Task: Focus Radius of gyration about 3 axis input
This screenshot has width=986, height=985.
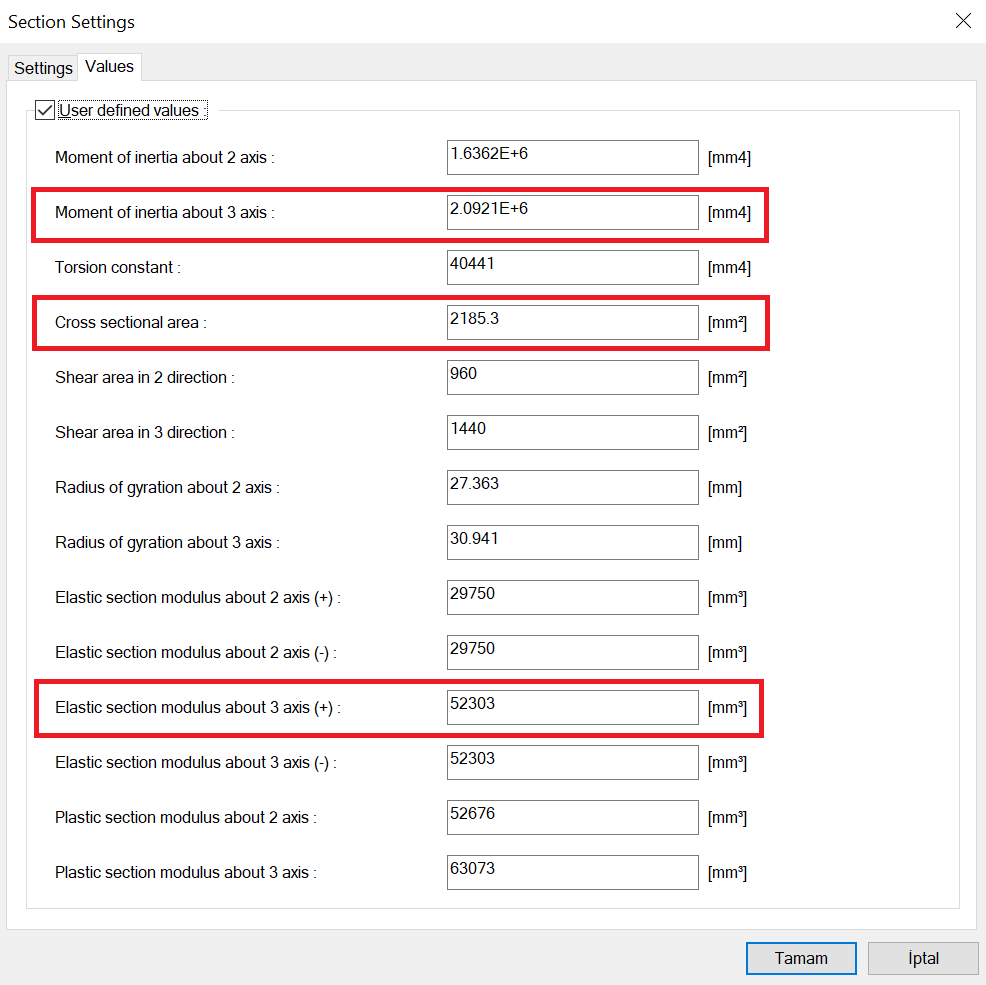Action: click(x=572, y=542)
